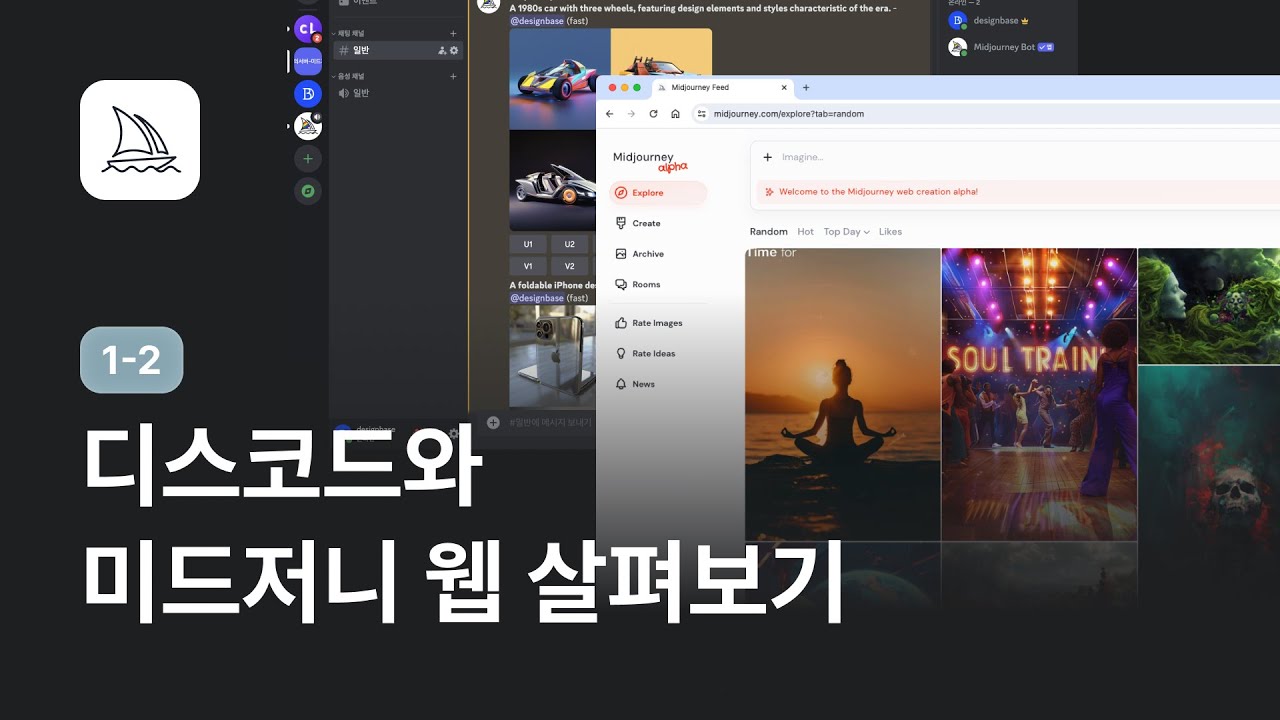Click @designbase mention under 1980s car prompt
This screenshot has width=1280, height=720.
click(537, 20)
